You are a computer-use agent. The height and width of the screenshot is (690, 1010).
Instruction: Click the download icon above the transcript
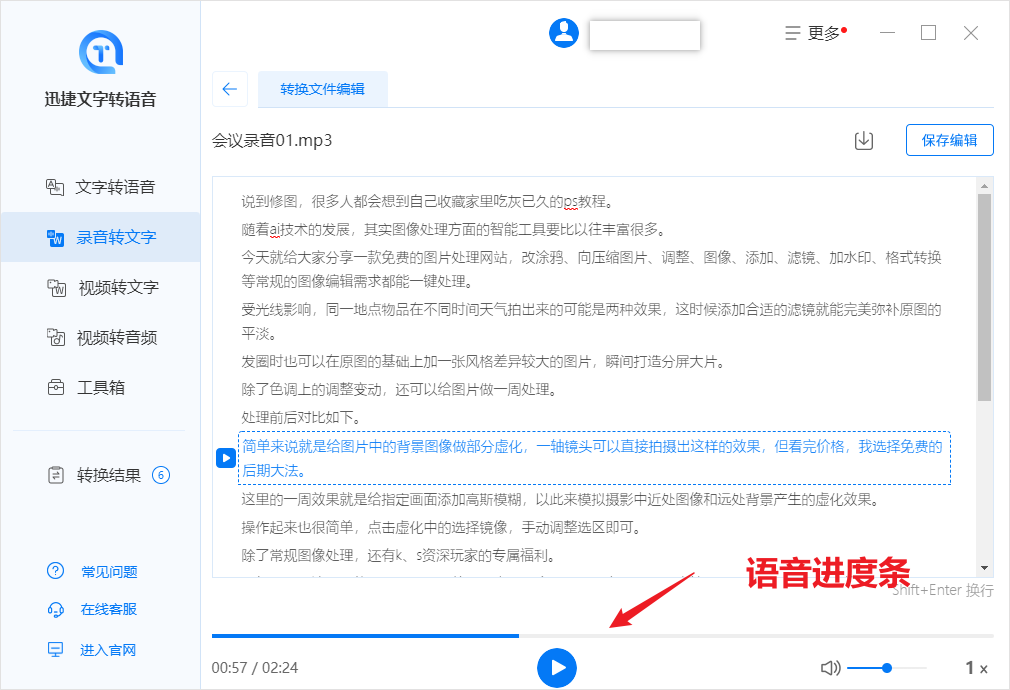[864, 141]
